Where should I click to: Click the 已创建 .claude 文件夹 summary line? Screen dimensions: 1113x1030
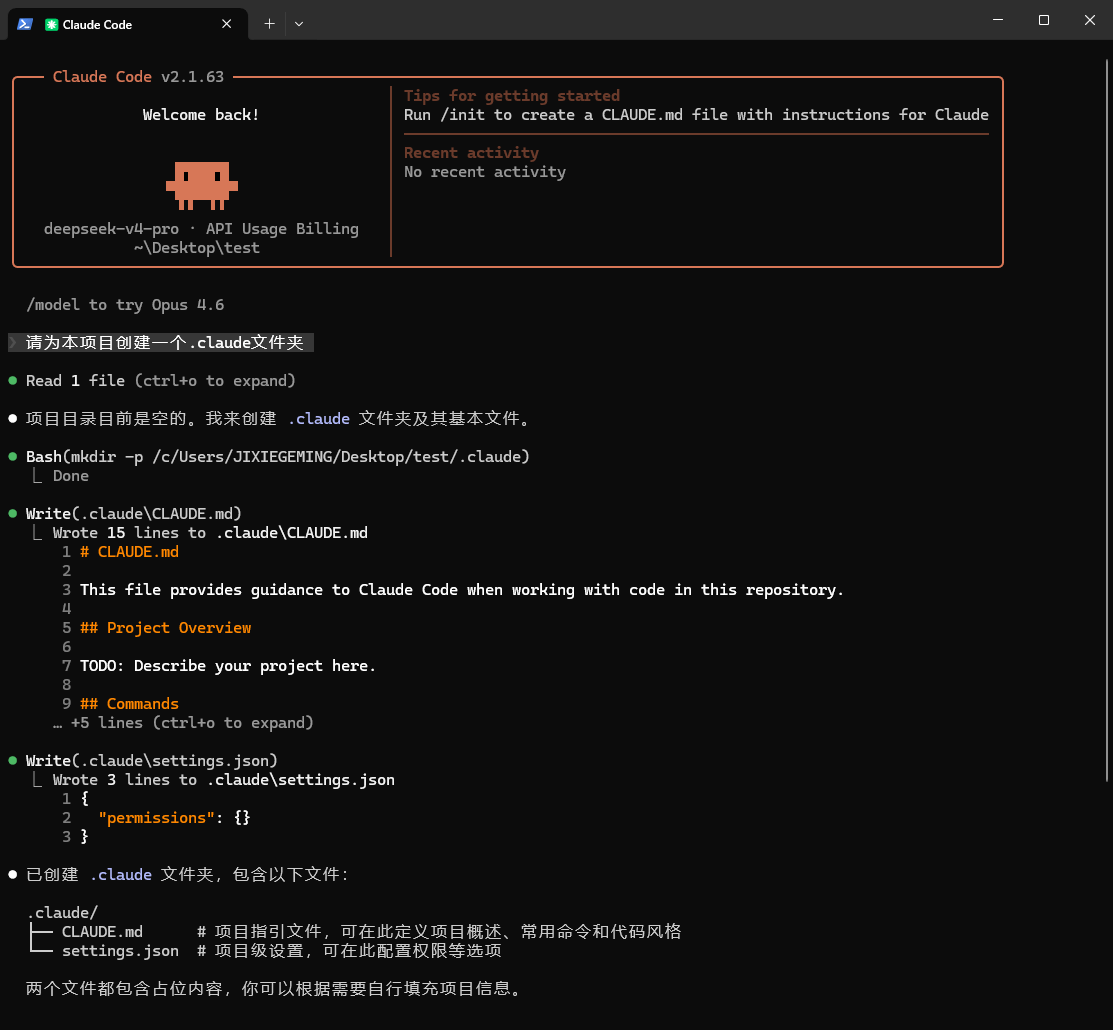point(187,875)
